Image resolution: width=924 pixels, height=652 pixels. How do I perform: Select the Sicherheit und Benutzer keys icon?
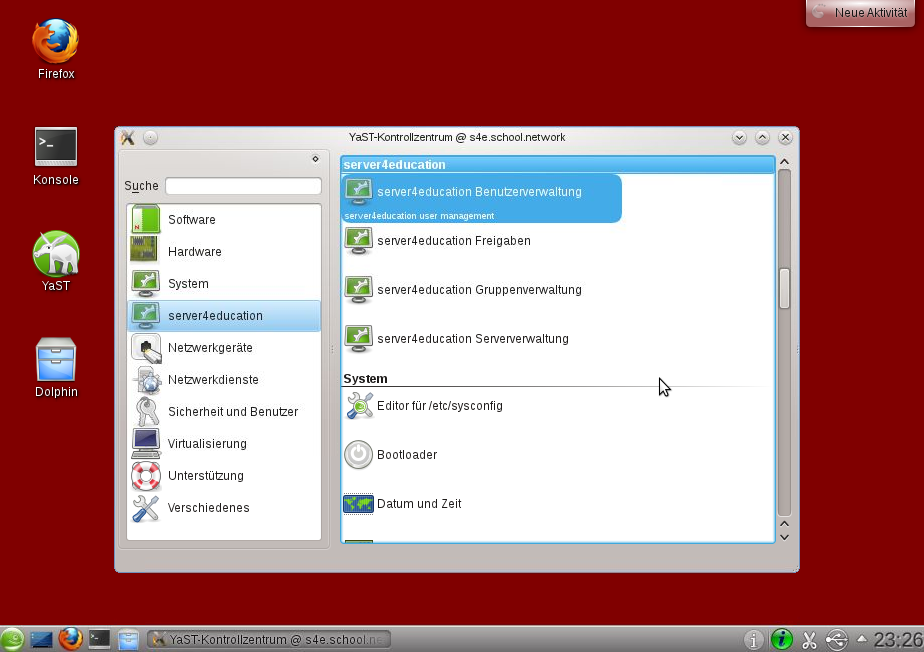click(x=145, y=411)
